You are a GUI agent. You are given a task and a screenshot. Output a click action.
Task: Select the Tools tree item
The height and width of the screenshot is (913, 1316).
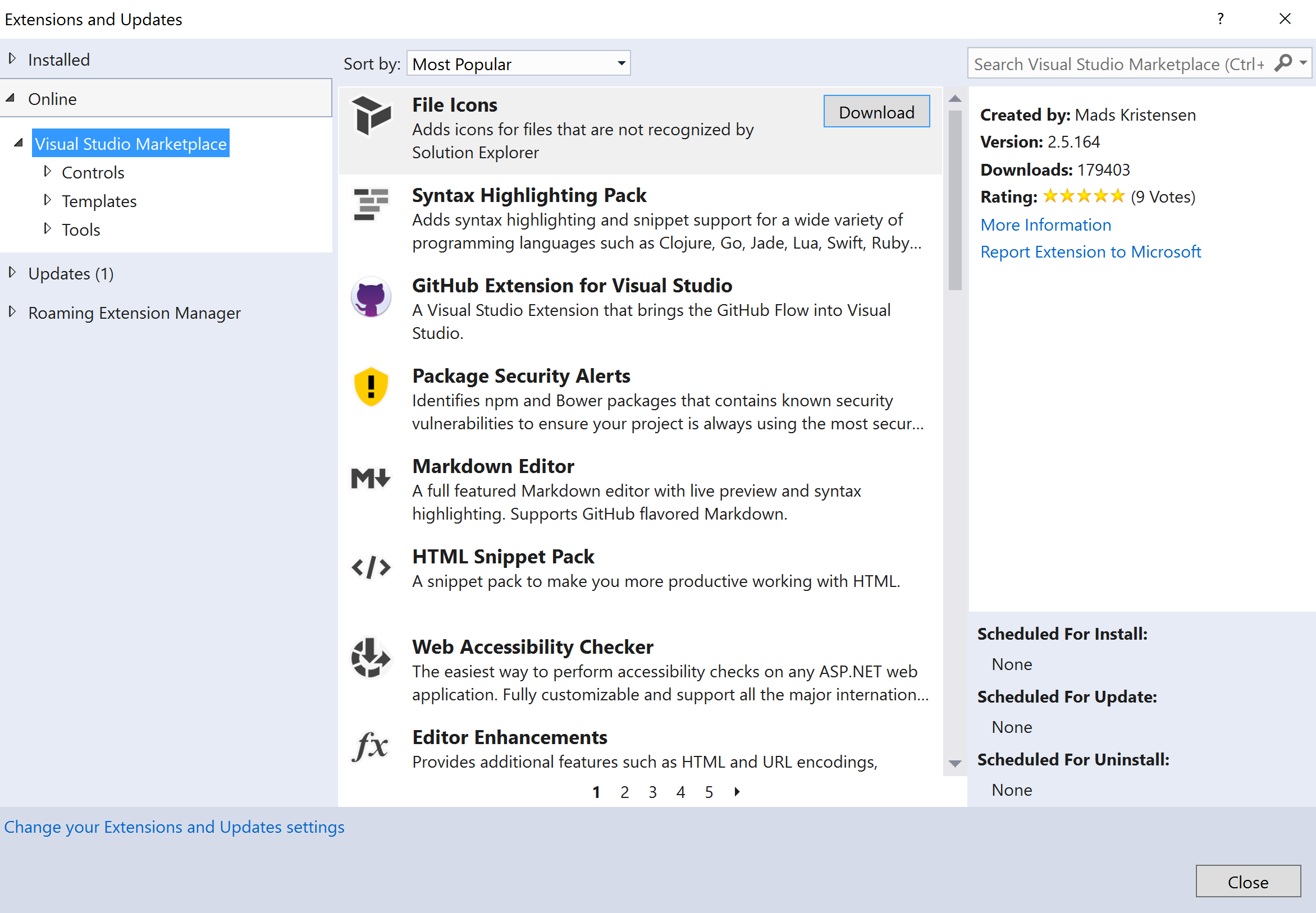click(81, 230)
